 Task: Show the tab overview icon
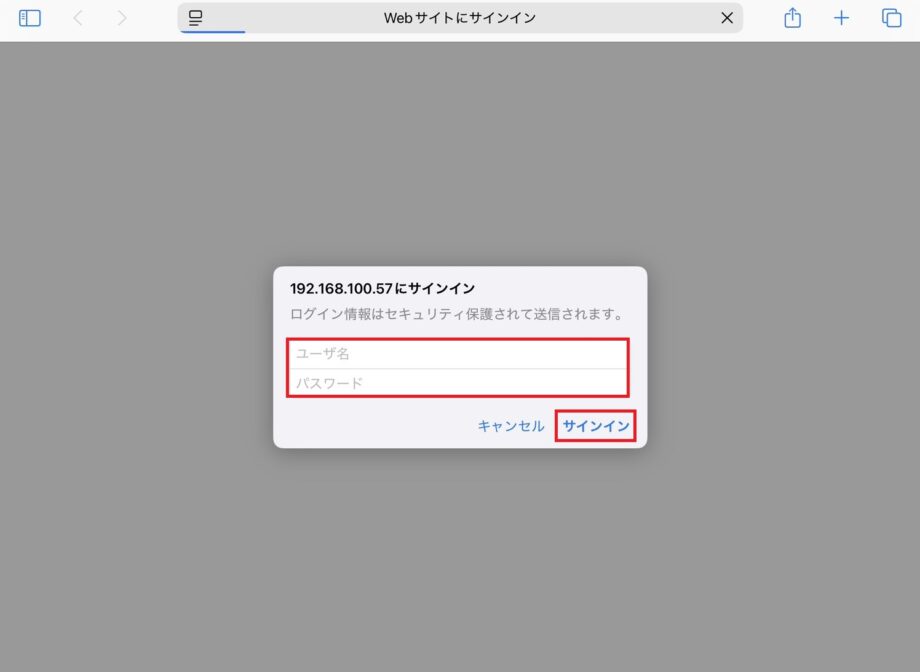click(x=891, y=18)
